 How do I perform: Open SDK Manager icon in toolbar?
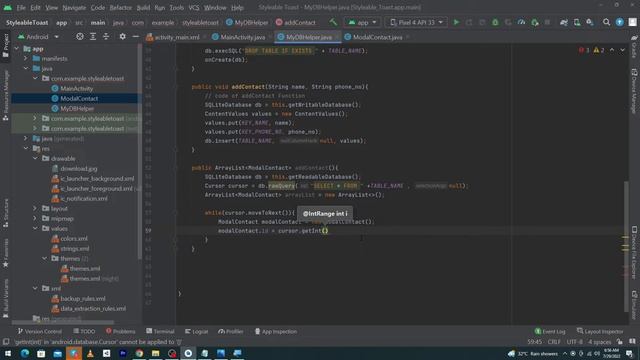(x=590, y=22)
